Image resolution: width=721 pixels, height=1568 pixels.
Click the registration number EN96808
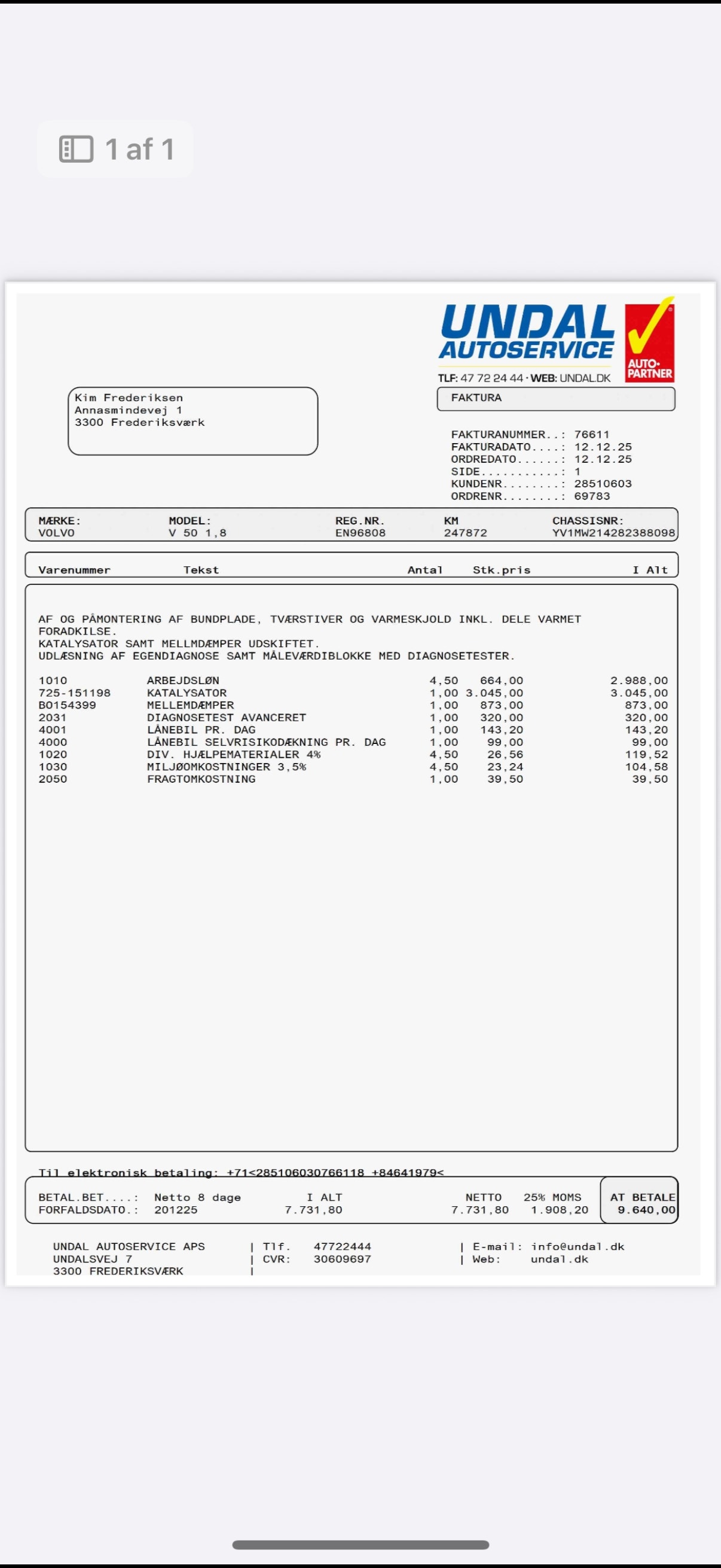[360, 533]
